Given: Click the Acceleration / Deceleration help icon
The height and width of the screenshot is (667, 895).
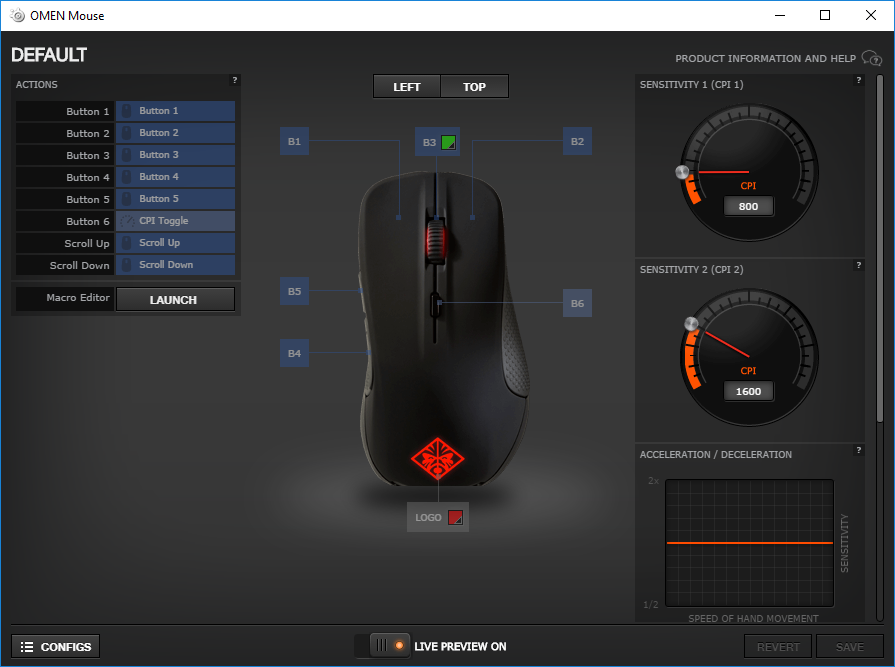Looking at the screenshot, I should (x=858, y=450).
